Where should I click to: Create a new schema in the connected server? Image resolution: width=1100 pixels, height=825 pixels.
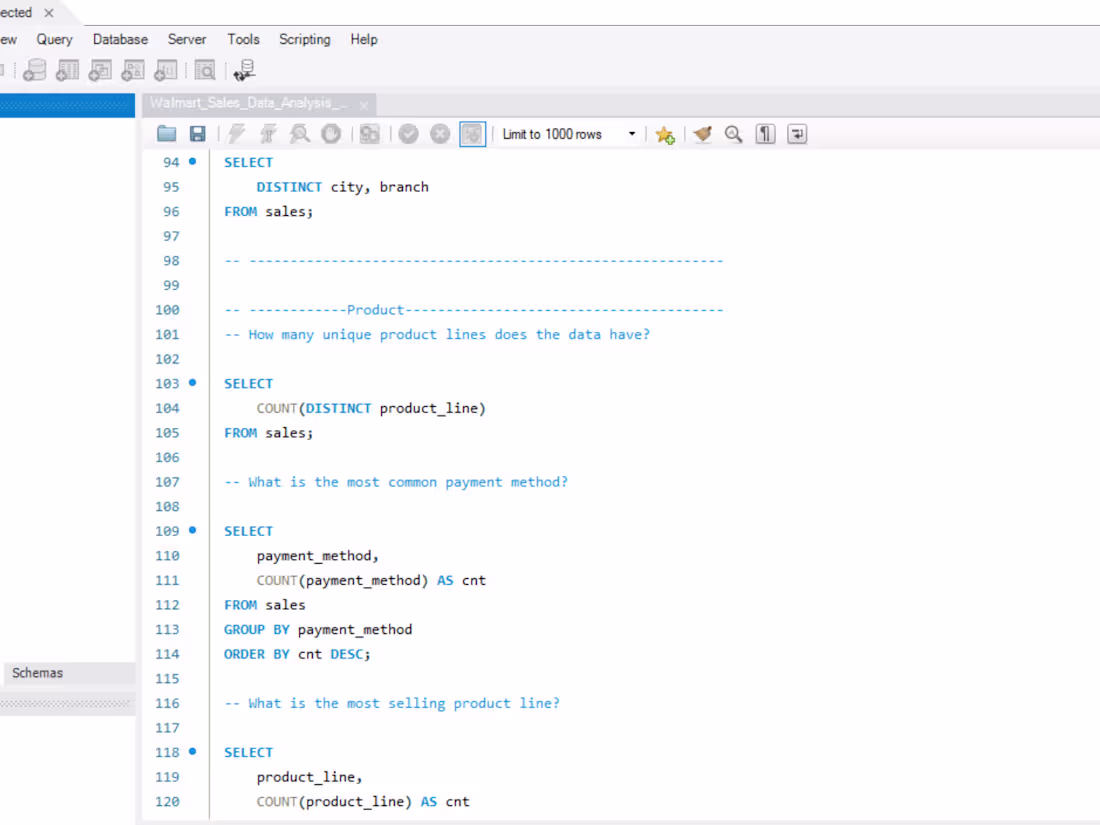pyautogui.click(x=34, y=70)
